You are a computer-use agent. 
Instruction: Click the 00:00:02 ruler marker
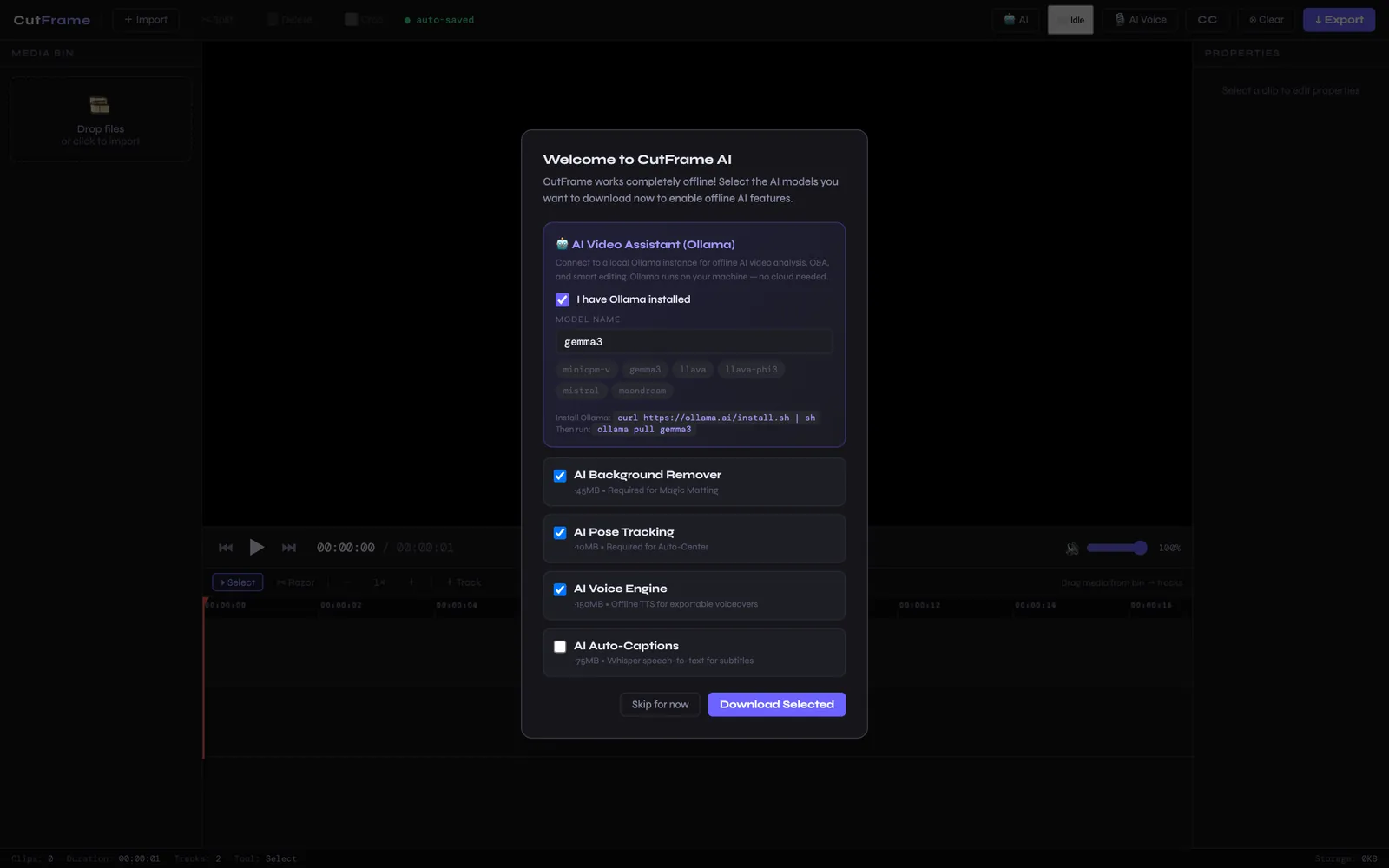coord(341,605)
